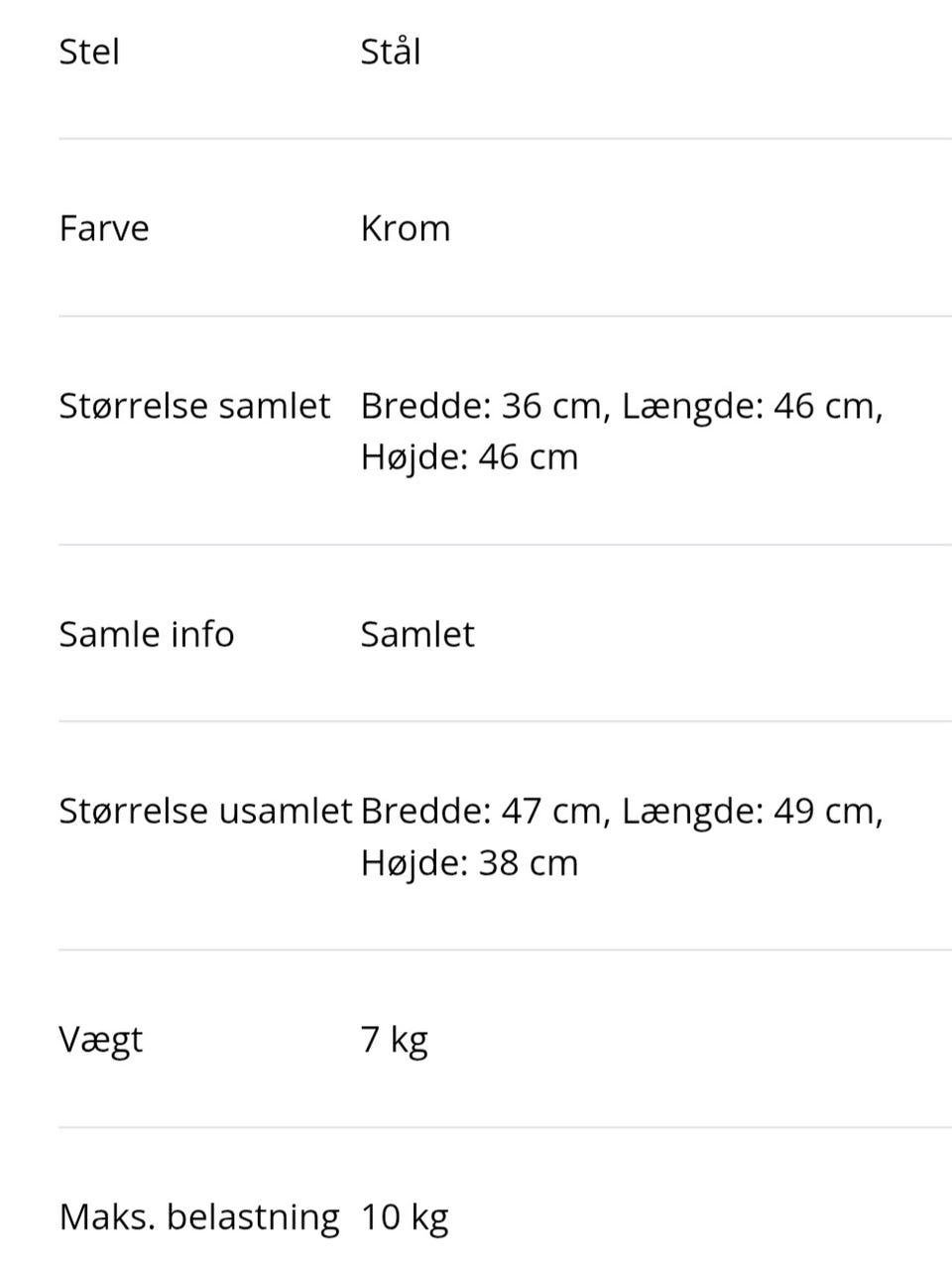Tap 'Længde: 46 cm' assembled length

point(751,406)
